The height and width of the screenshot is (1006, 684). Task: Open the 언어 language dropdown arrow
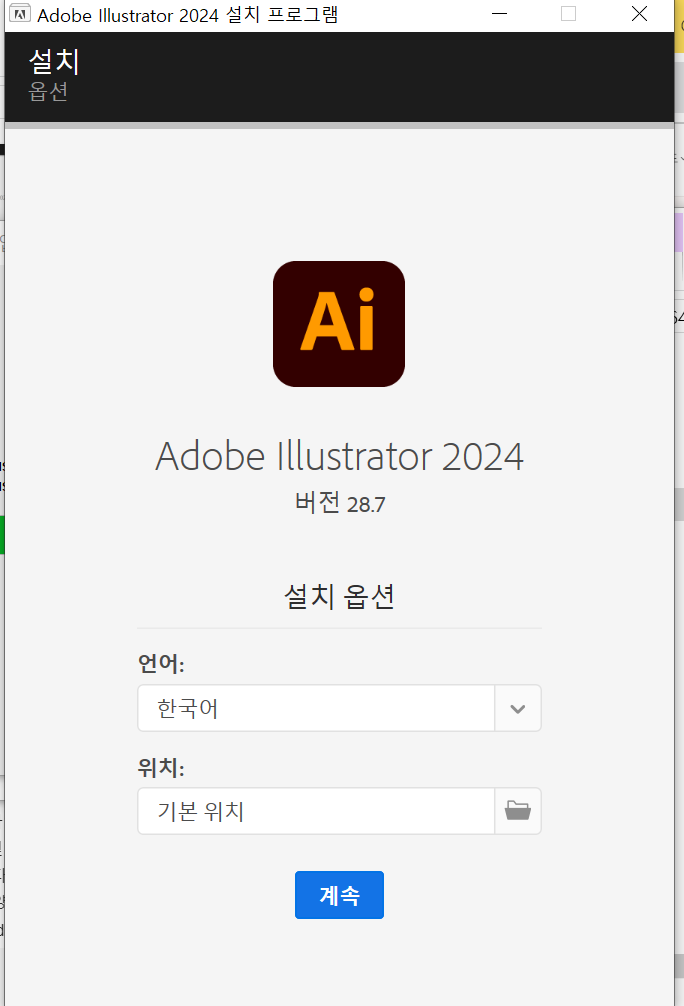tap(518, 708)
